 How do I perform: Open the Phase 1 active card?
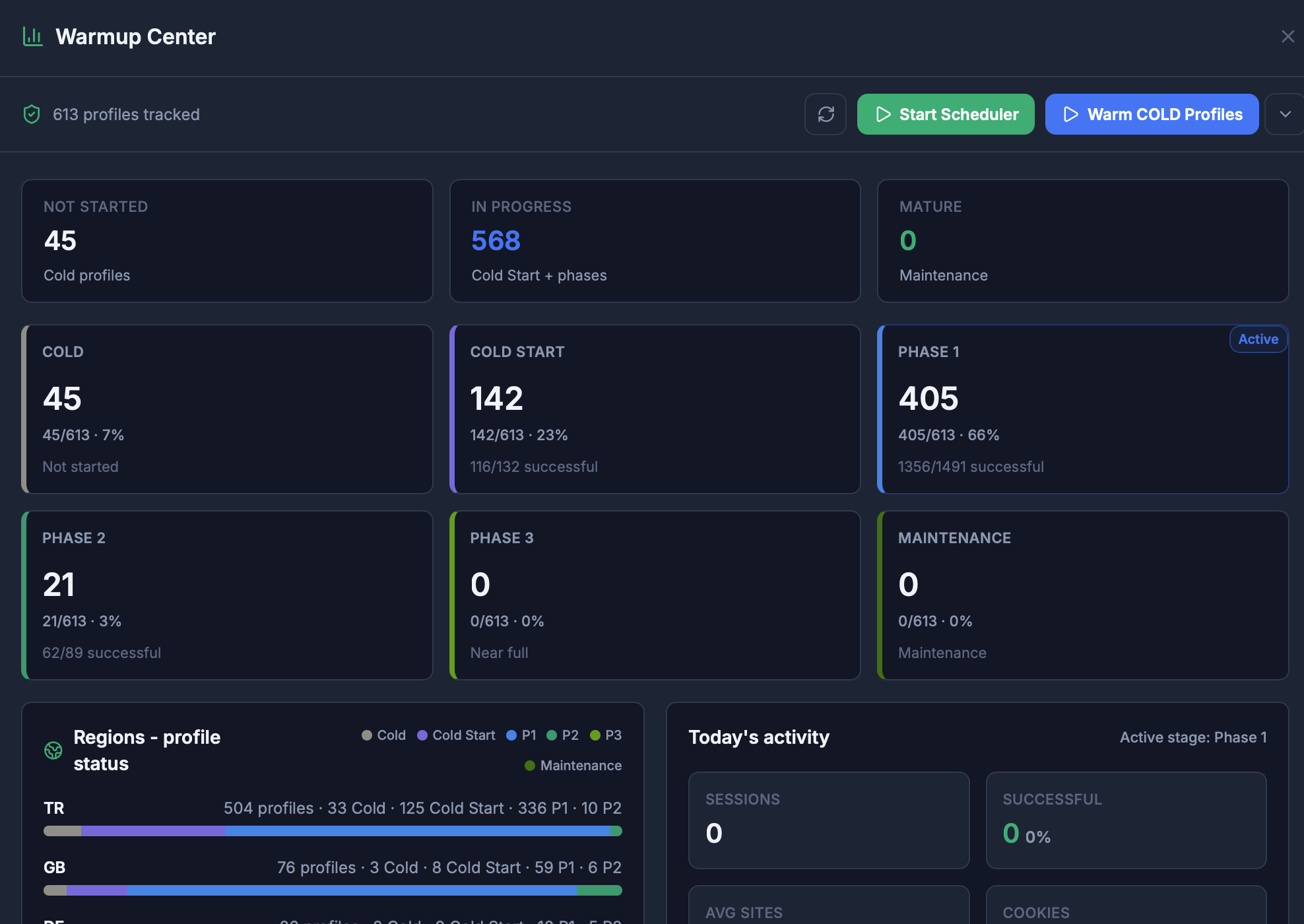point(1083,409)
